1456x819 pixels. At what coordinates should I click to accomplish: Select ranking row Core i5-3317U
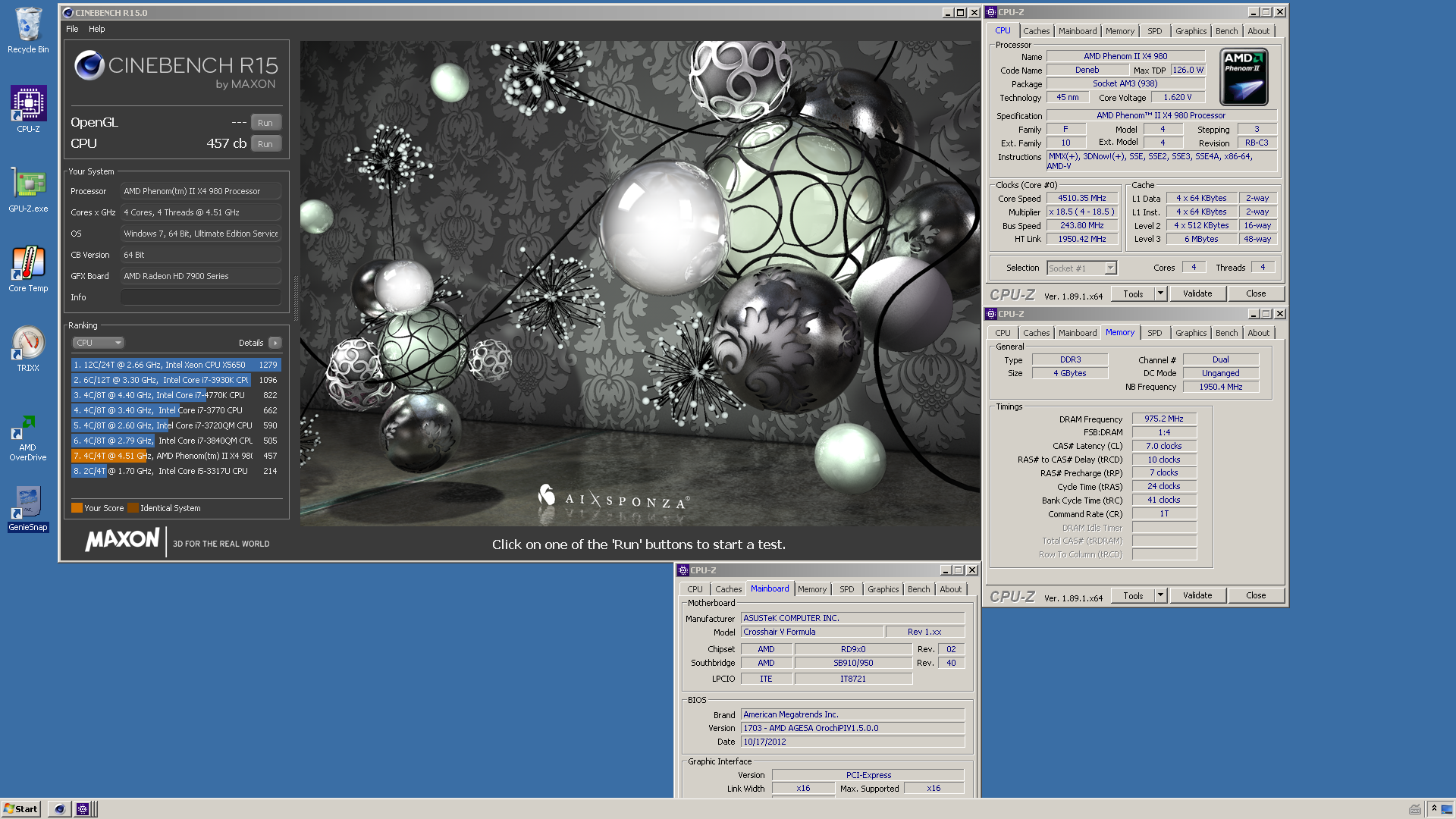point(176,471)
